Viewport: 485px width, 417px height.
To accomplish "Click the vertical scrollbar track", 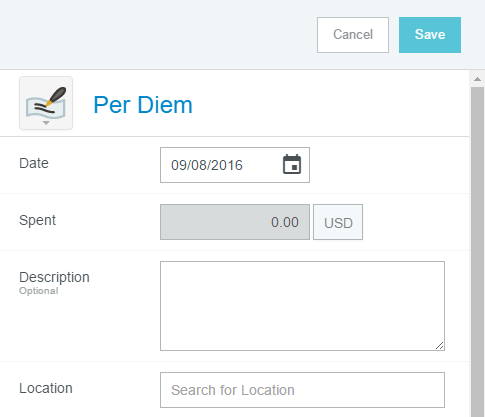I will click(477, 252).
